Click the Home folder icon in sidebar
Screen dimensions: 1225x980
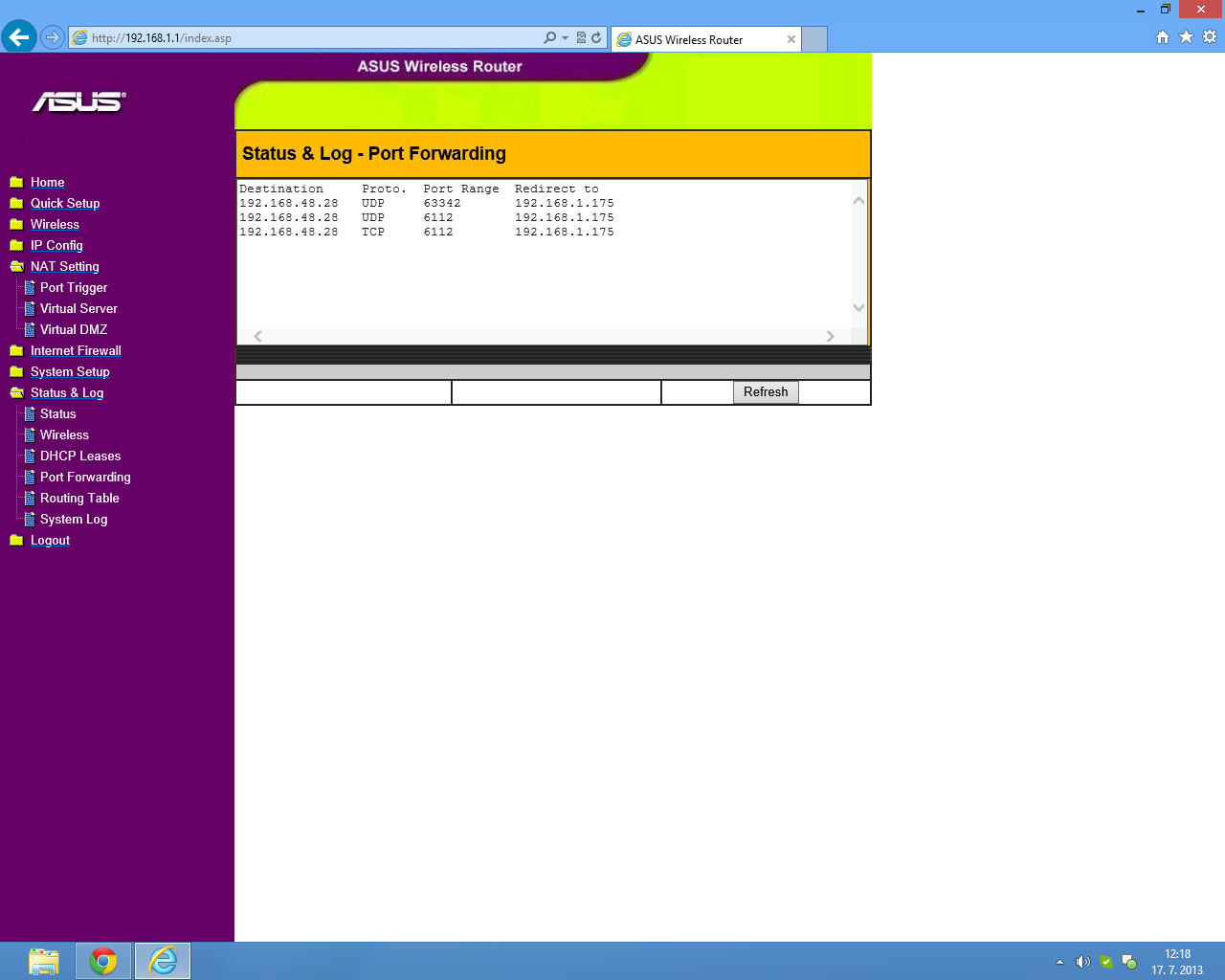coord(16,182)
